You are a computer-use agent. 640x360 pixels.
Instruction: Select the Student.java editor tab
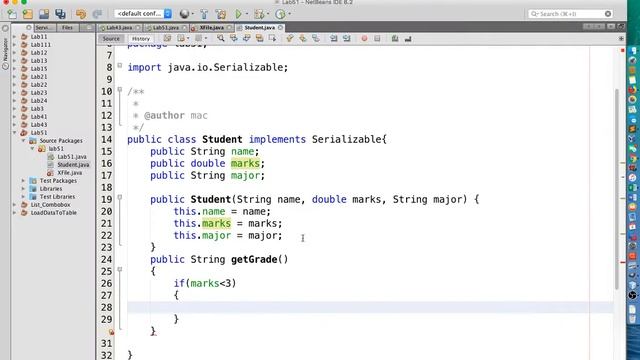click(259, 27)
